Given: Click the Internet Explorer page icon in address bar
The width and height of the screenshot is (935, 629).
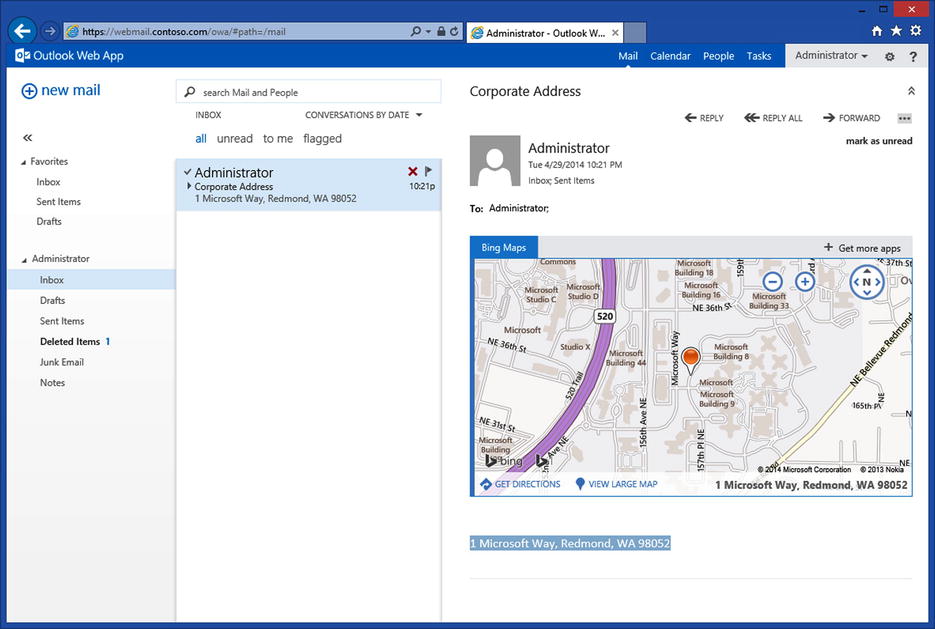Looking at the screenshot, I should (x=73, y=32).
